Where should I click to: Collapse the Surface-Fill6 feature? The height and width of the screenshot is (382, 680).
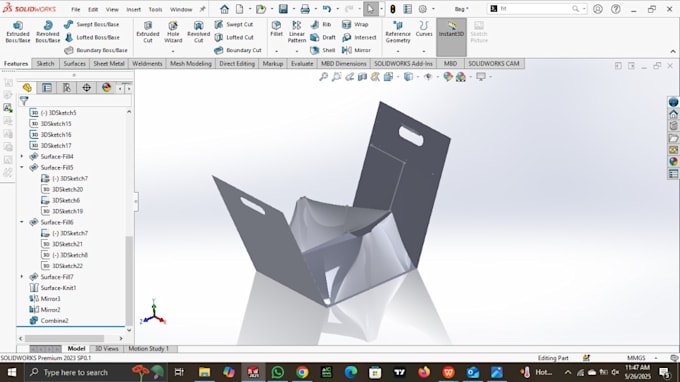tap(22, 222)
